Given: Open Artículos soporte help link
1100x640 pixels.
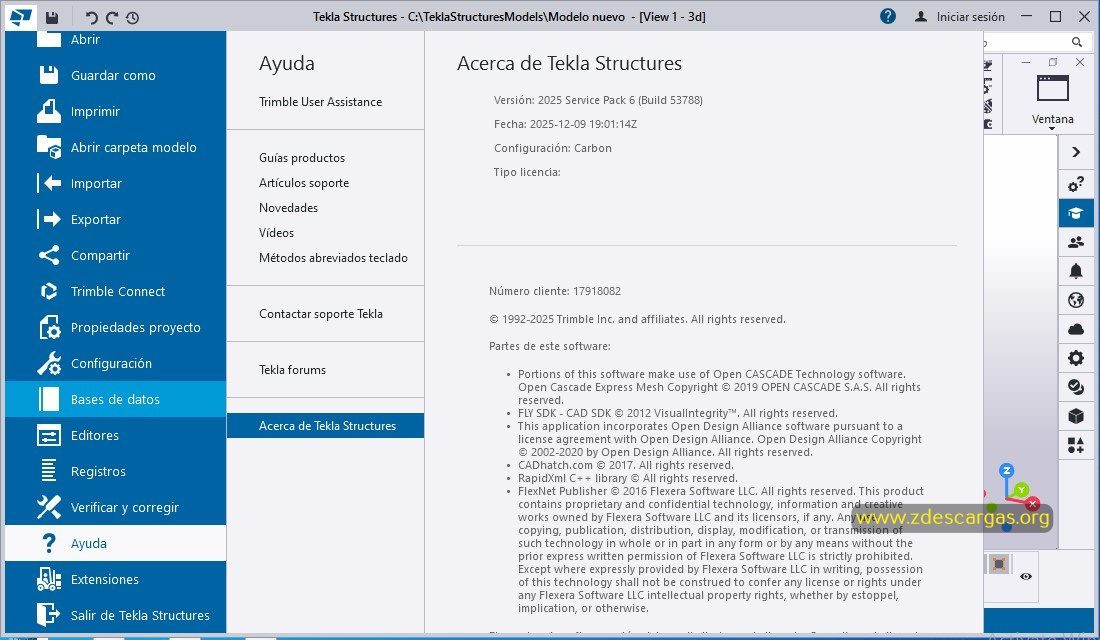Looking at the screenshot, I should [x=304, y=182].
